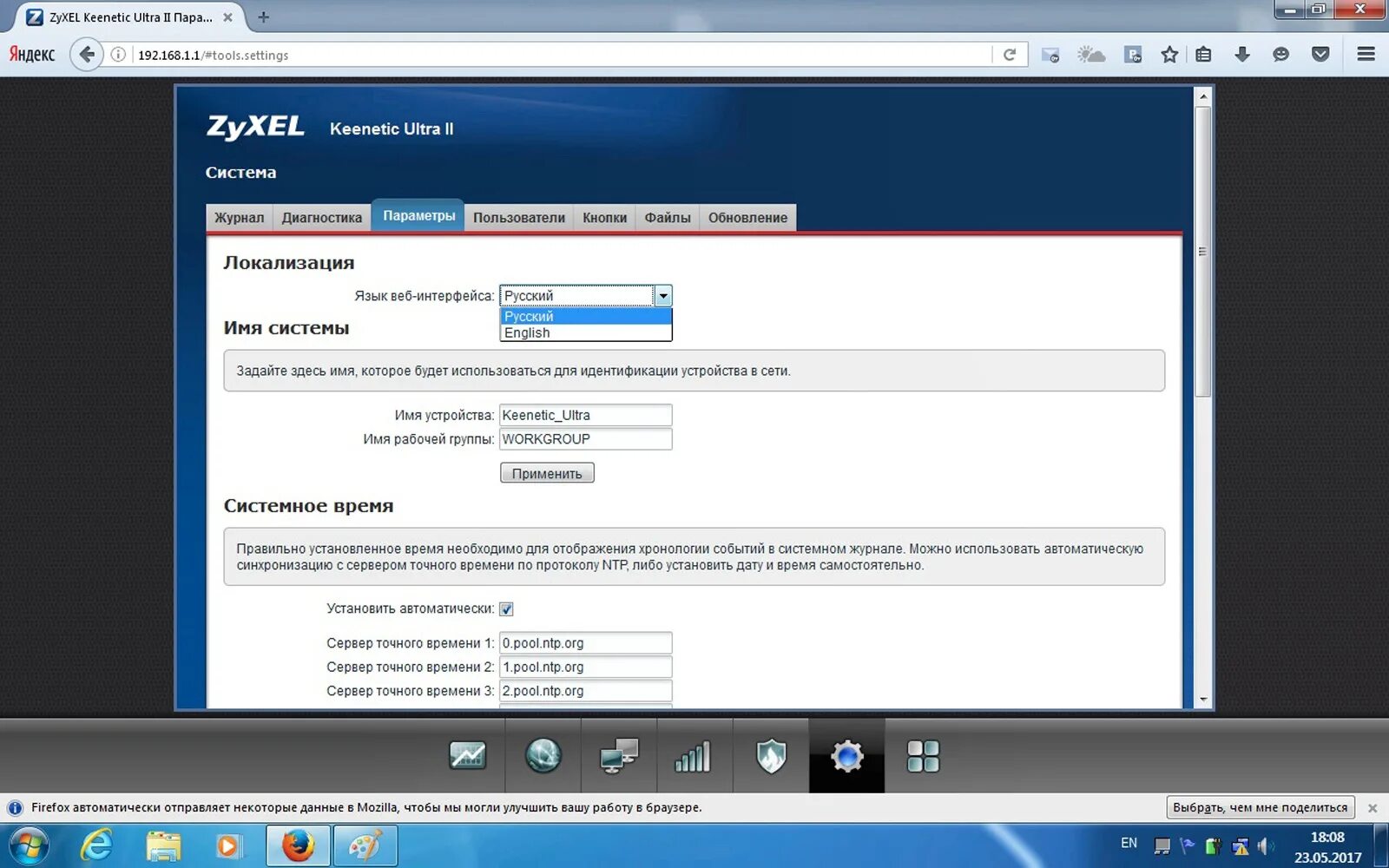Click the clock showing 18:08
The image size is (1389, 868).
click(1327, 838)
